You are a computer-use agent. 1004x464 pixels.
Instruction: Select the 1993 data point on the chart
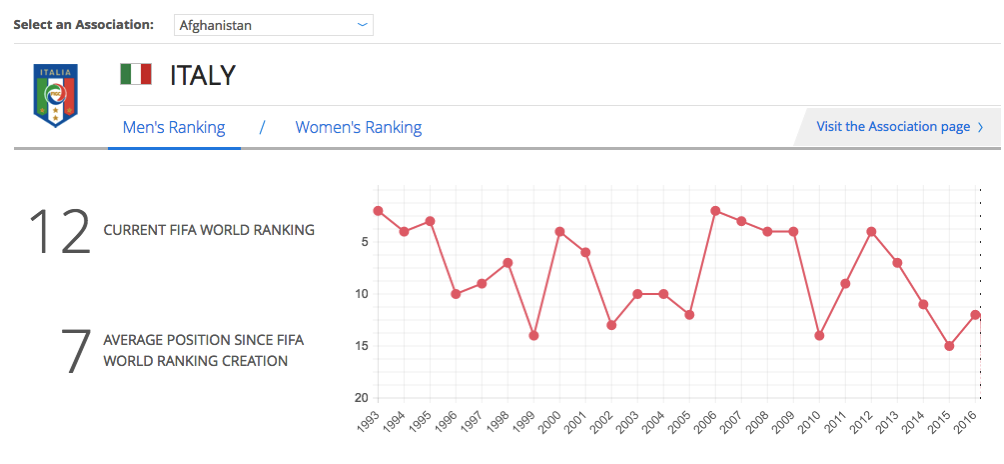[x=378, y=211]
